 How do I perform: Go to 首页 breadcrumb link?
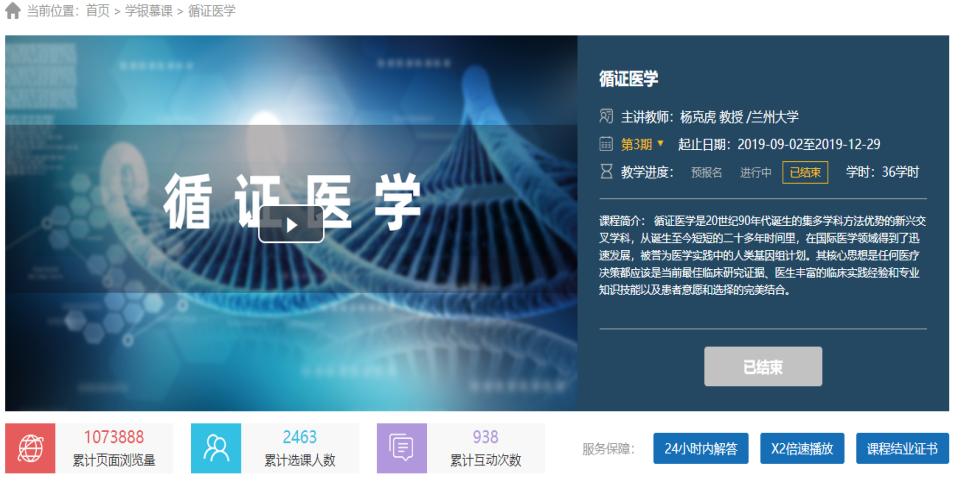pos(97,10)
